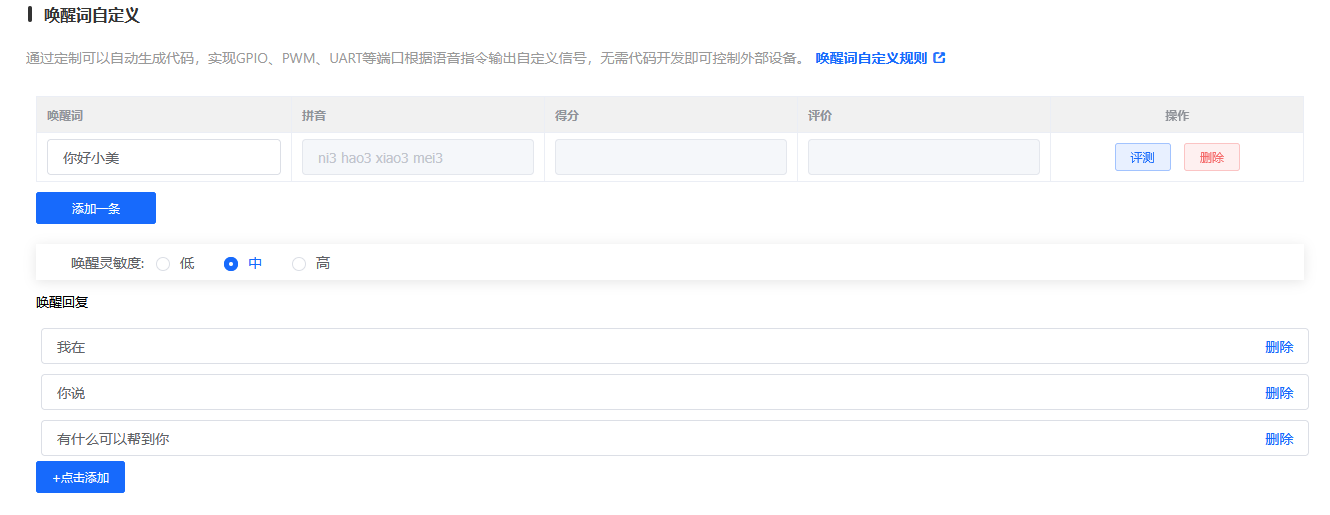The width and height of the screenshot is (1330, 515).
Task: Click the 你好小美 wake word input
Action: [x=163, y=157]
